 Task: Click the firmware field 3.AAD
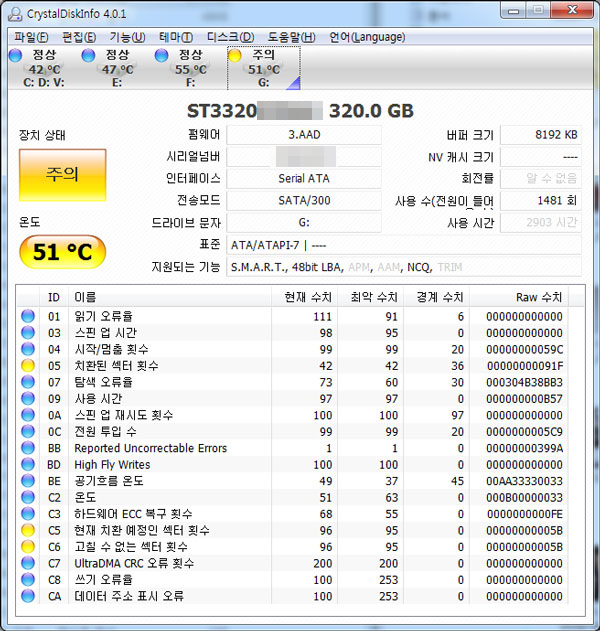point(304,135)
